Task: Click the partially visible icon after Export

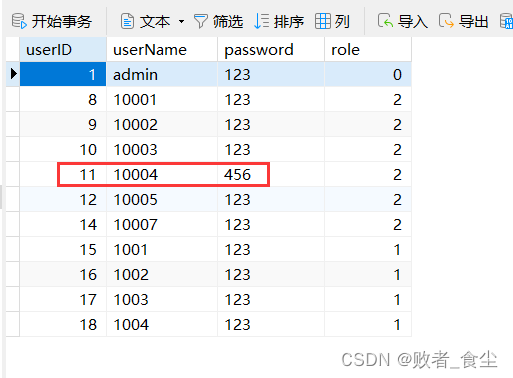Action: point(507,21)
